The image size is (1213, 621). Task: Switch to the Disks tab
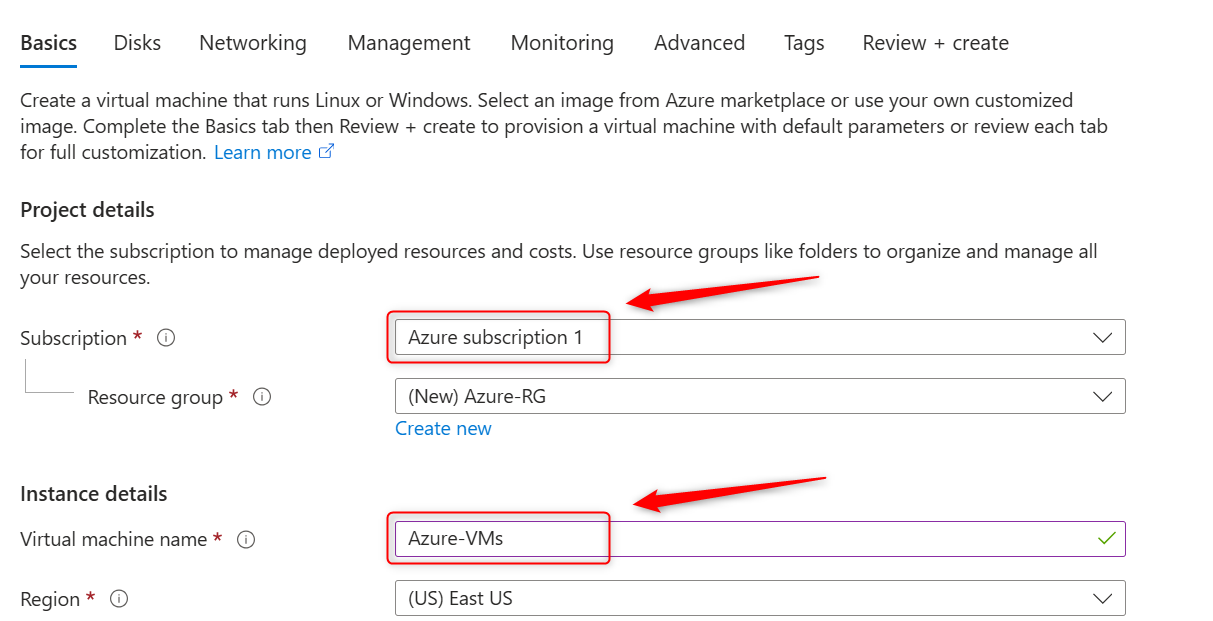tap(137, 43)
